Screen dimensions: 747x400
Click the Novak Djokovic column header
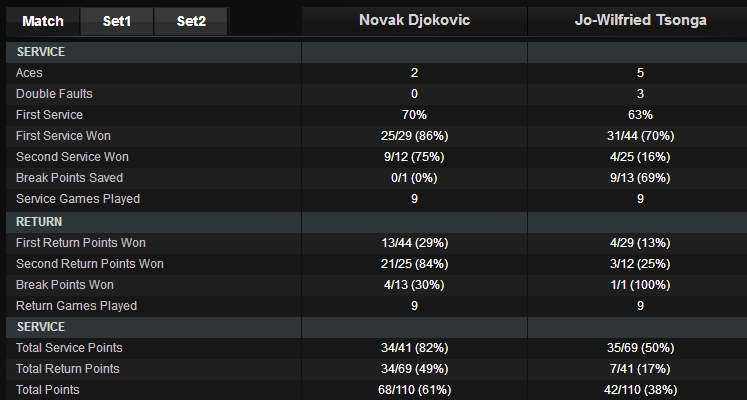click(413, 20)
